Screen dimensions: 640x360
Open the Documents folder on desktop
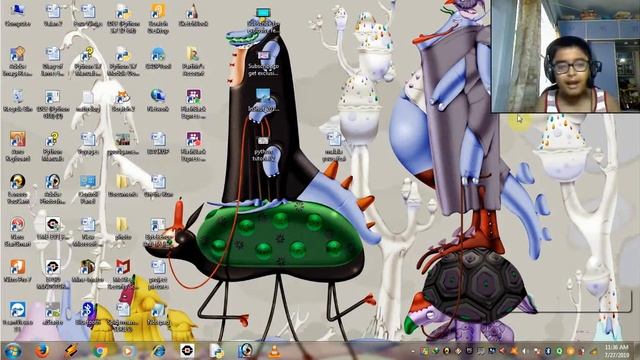point(123,186)
